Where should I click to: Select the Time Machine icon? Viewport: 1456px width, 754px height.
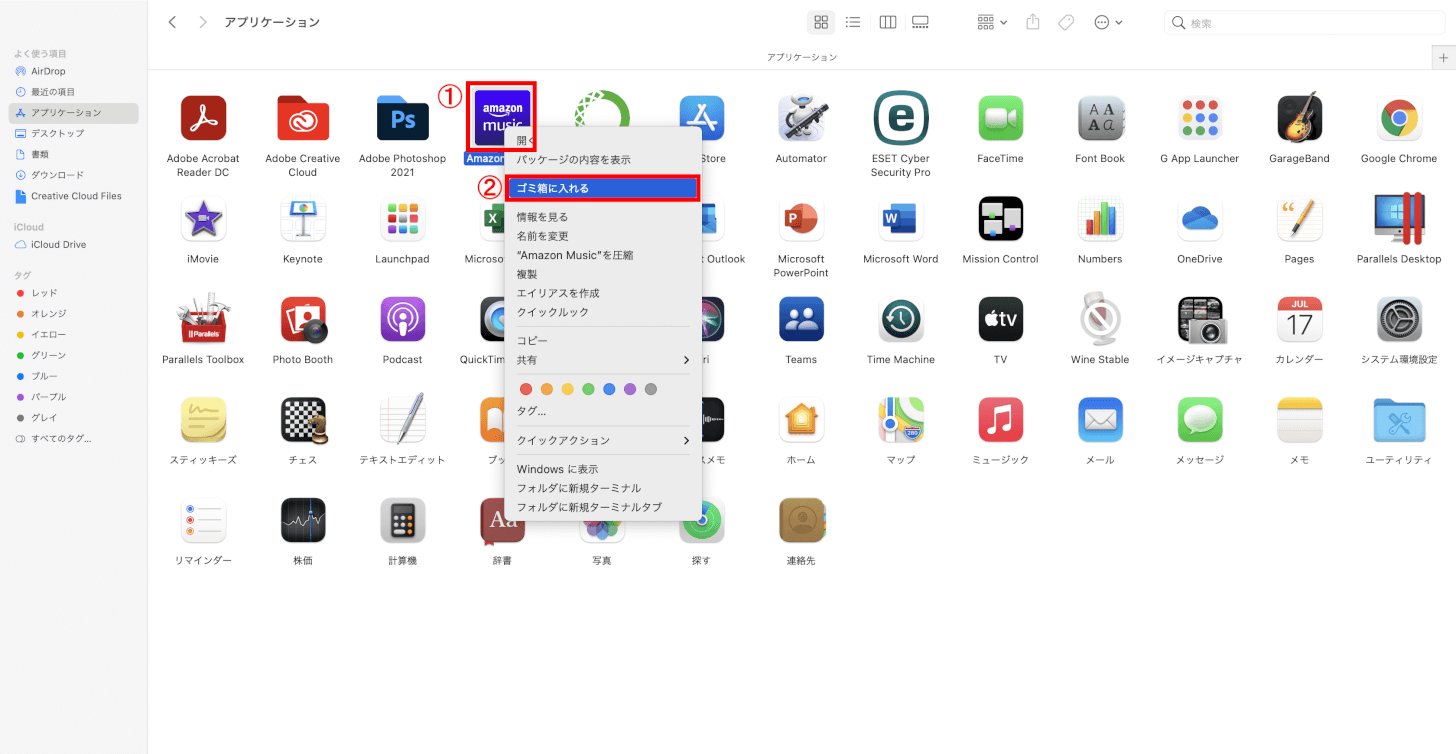[901, 319]
